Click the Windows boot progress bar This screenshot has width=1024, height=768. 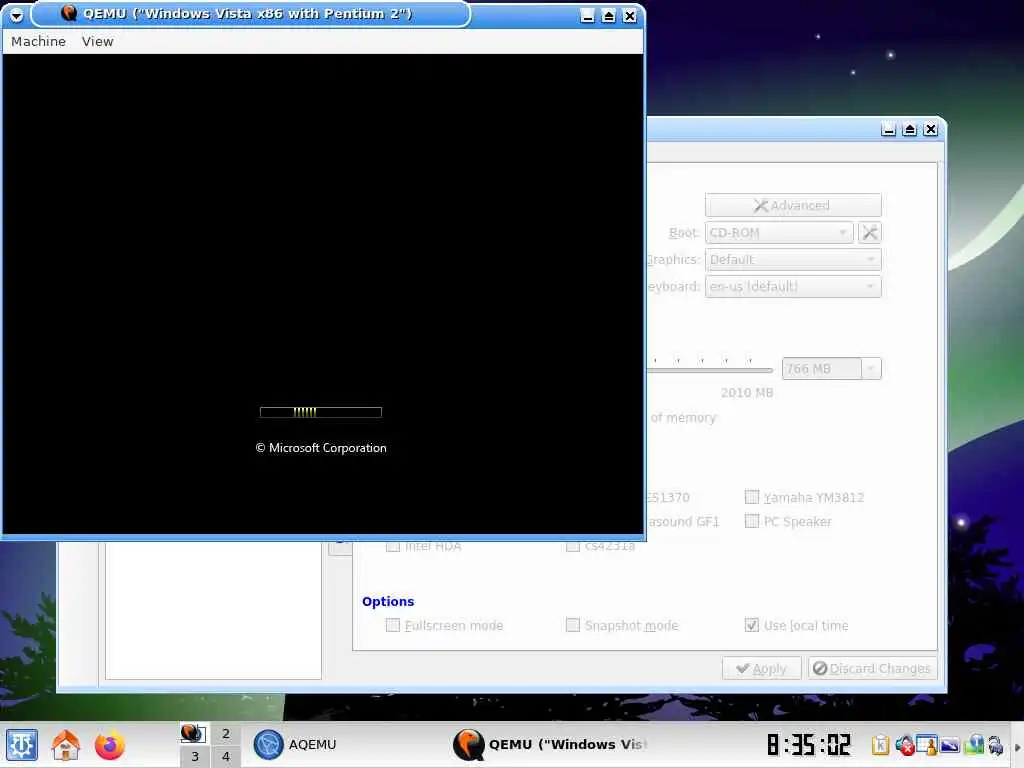click(x=321, y=412)
